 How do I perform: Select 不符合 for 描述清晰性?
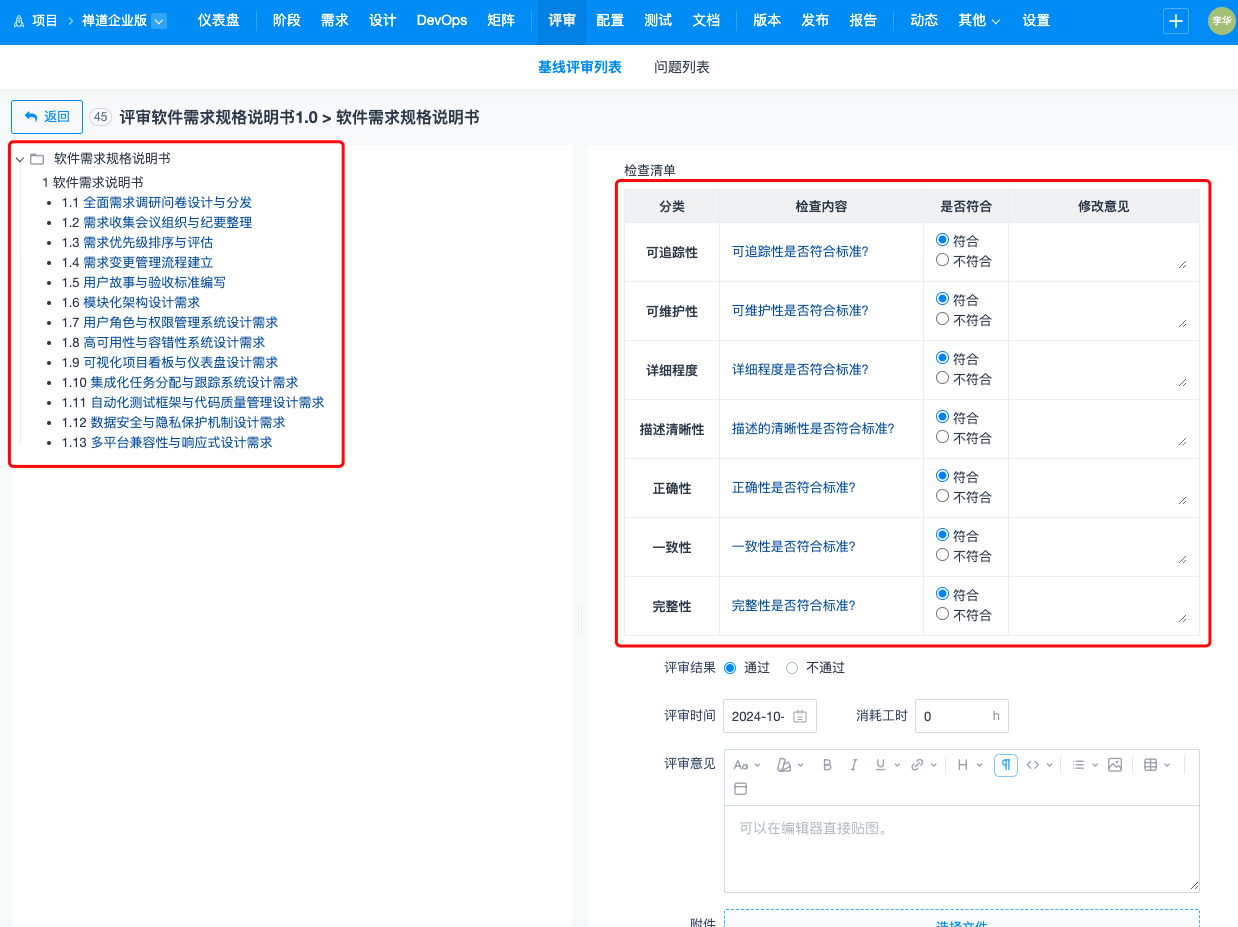pyautogui.click(x=942, y=437)
